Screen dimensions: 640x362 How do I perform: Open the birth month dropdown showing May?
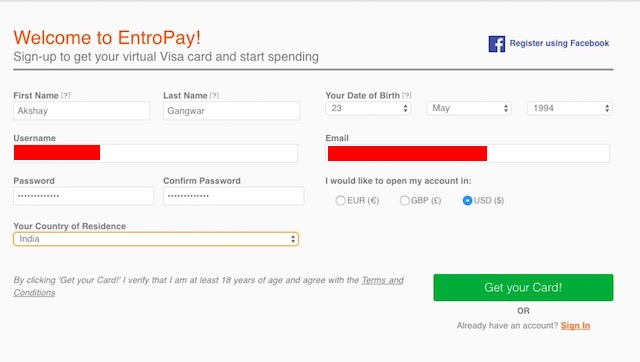tap(469, 108)
